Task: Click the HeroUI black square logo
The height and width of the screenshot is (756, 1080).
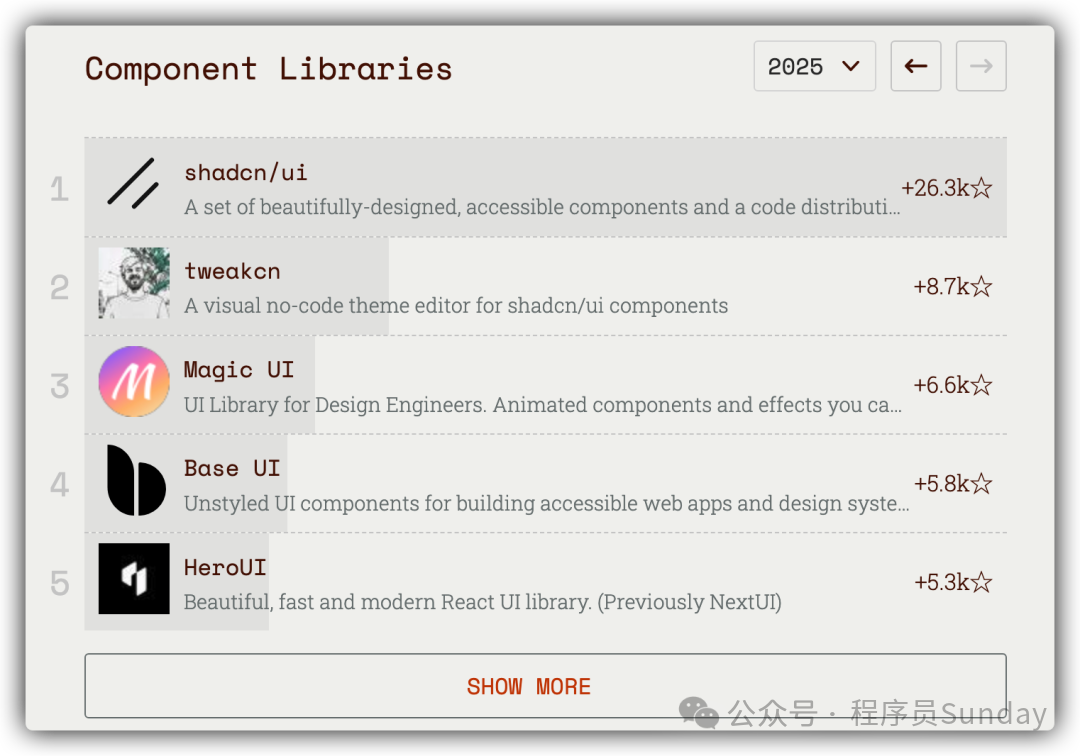Action: tap(134, 579)
